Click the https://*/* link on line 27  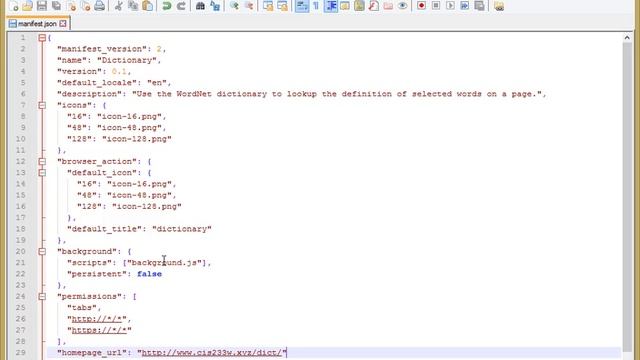tap(99, 330)
